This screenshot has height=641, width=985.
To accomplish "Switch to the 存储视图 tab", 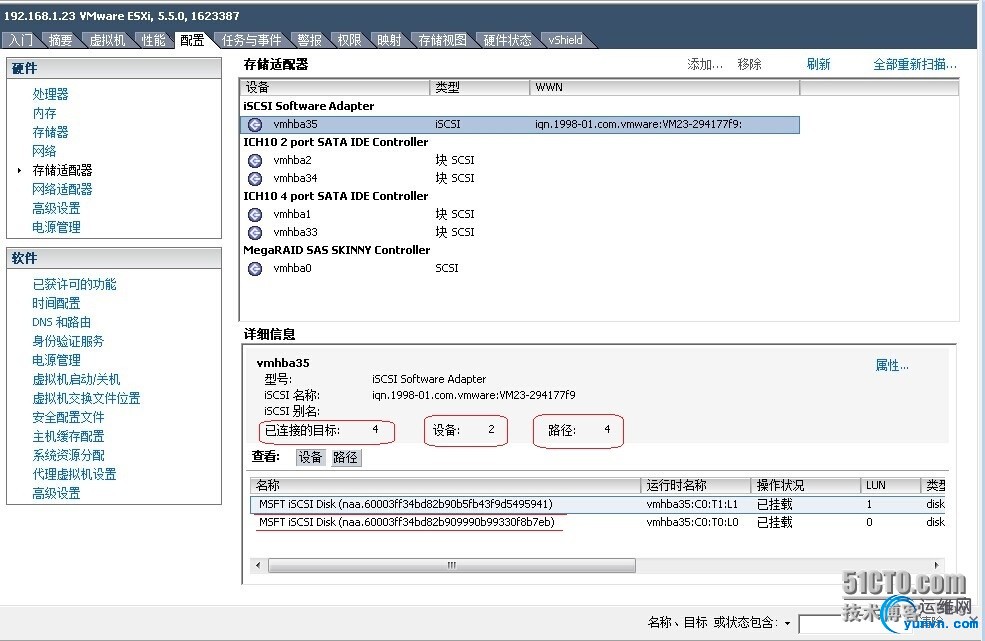I will (442, 40).
